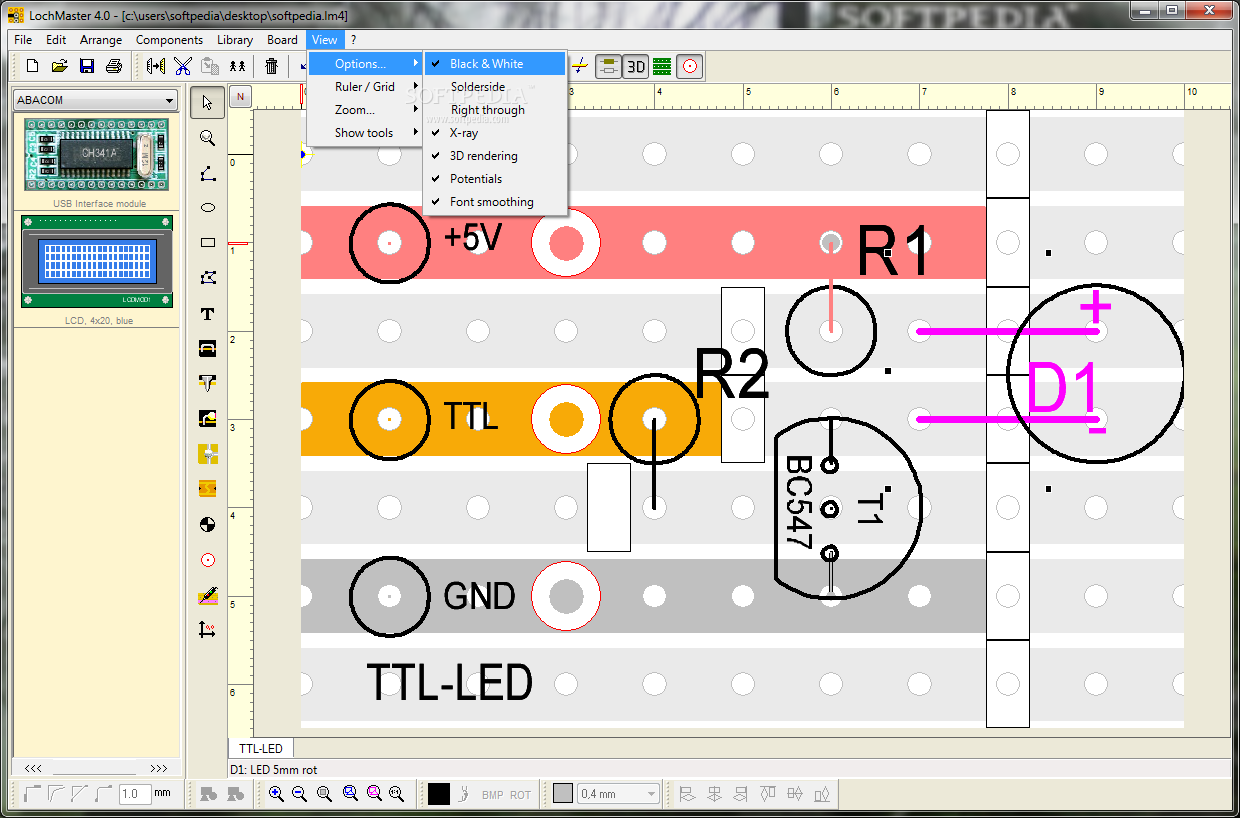Screen dimensions: 1240x818
Task: Select the black and white drill marker tool
Action: coord(207,524)
